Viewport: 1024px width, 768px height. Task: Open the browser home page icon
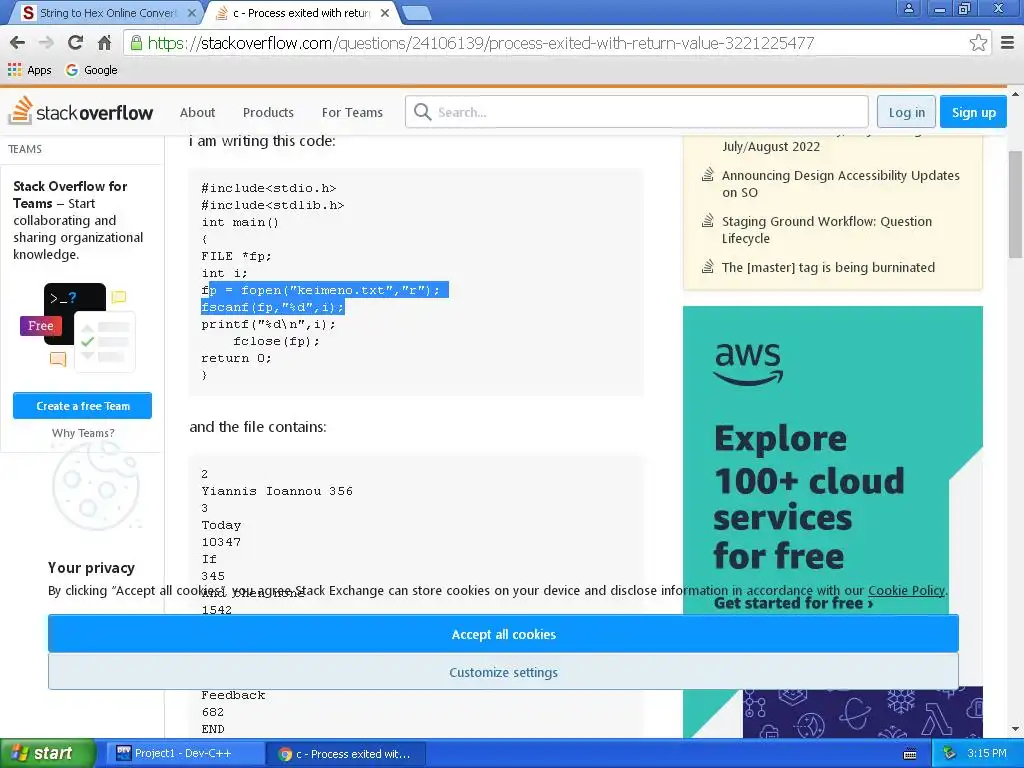click(104, 43)
